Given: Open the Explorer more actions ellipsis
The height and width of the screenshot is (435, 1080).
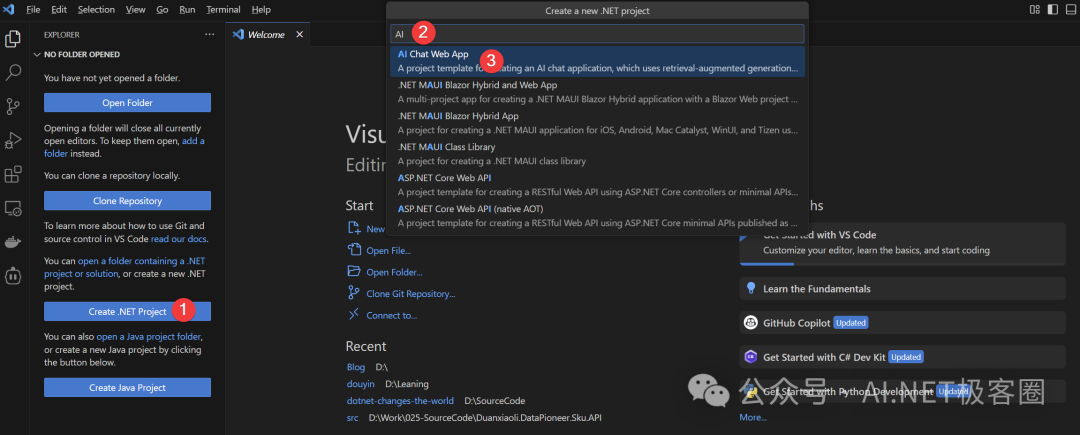Looking at the screenshot, I should click(x=209, y=34).
